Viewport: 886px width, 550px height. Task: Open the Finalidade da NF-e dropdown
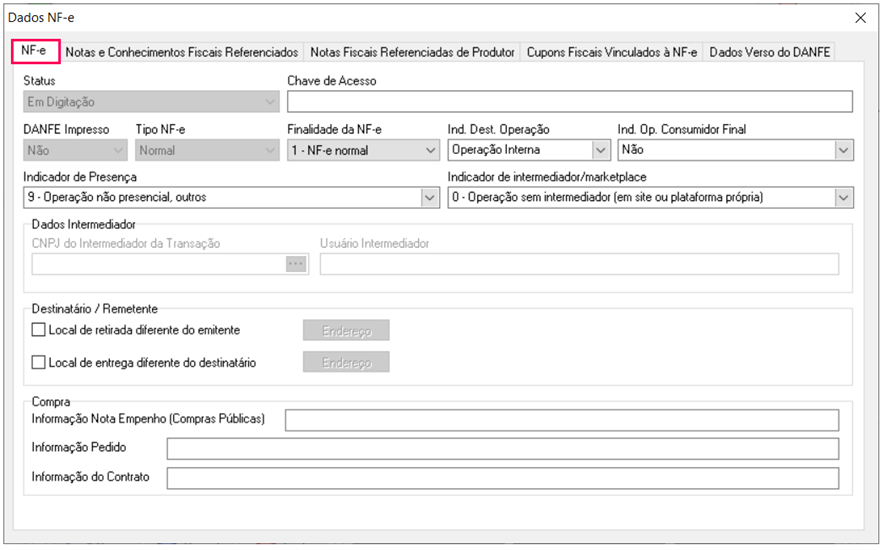point(430,150)
